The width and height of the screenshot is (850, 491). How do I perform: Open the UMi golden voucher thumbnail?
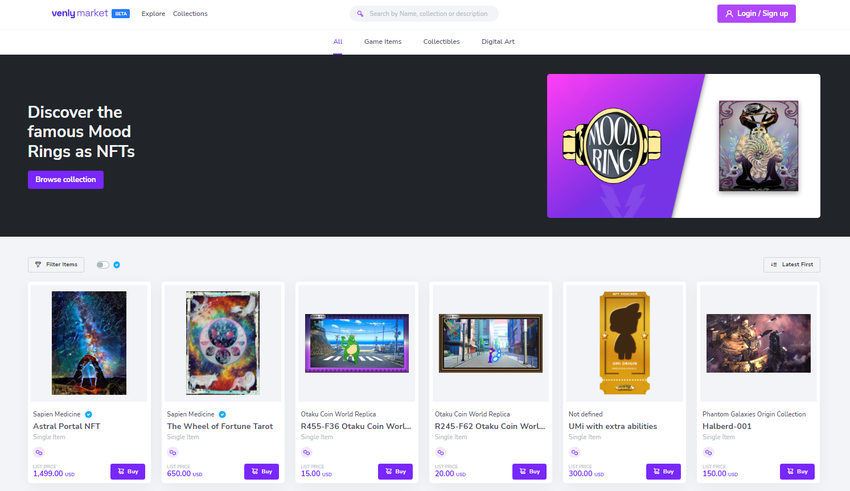pyautogui.click(x=624, y=343)
